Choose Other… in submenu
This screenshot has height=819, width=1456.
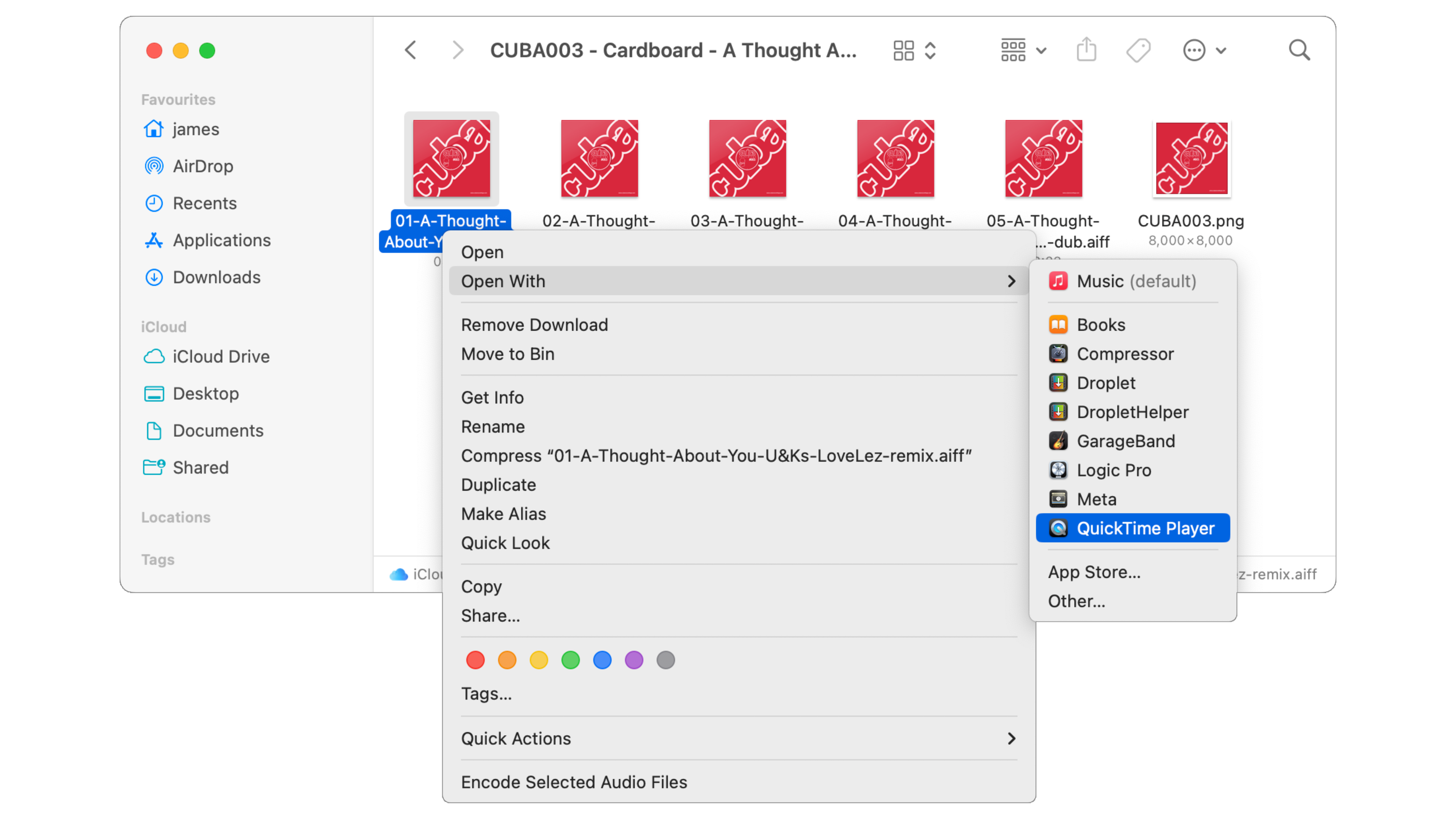tap(1133, 601)
